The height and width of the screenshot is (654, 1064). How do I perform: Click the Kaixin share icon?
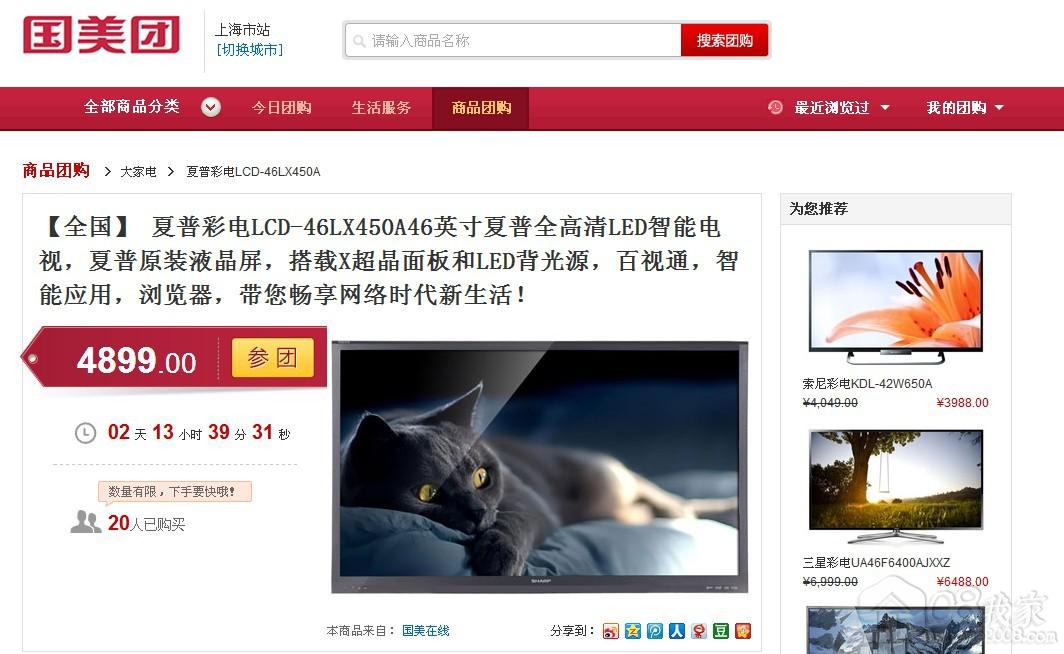[x=699, y=631]
